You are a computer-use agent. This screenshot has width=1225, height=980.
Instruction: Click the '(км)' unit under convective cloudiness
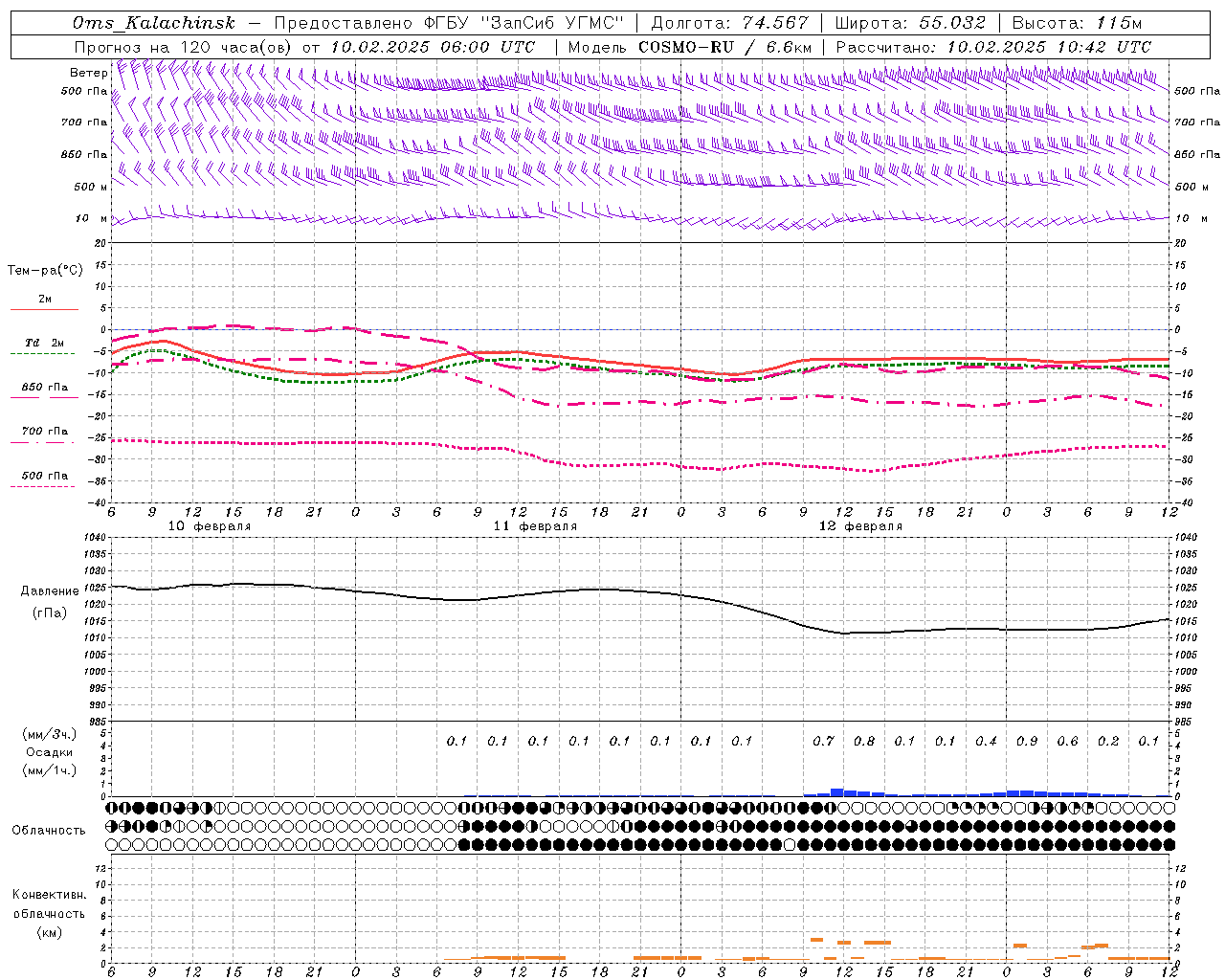[x=49, y=932]
